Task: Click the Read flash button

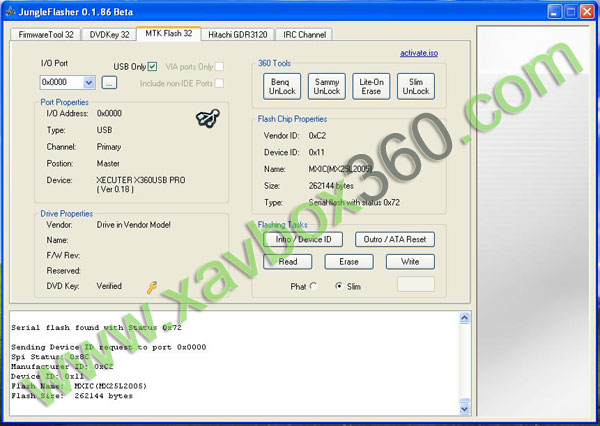Action: pyautogui.click(x=288, y=262)
